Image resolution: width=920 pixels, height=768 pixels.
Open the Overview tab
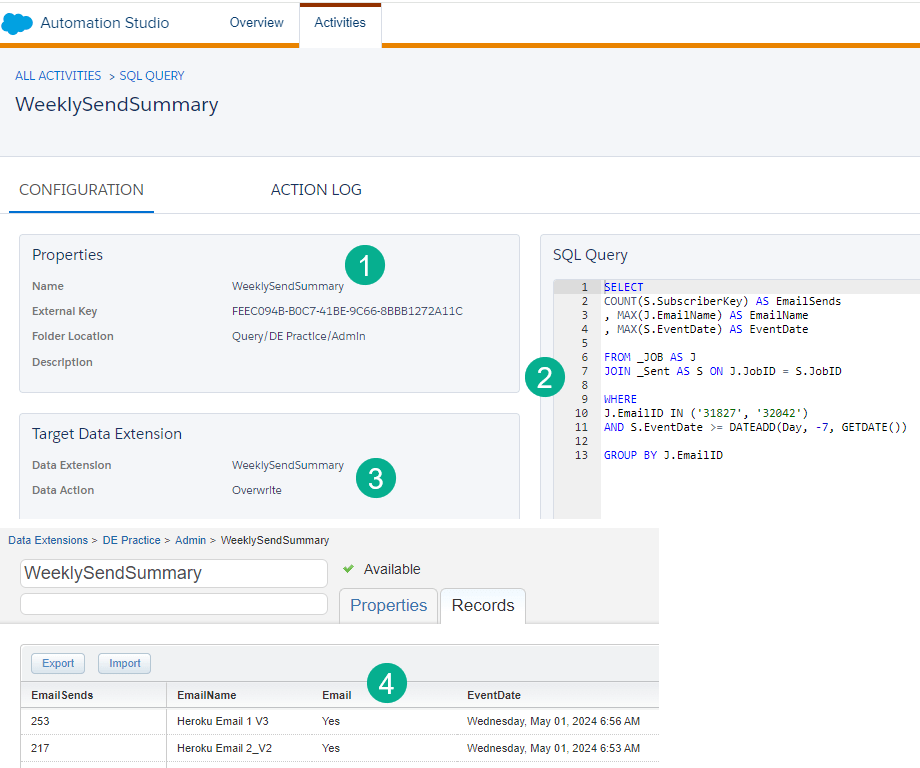coord(257,23)
